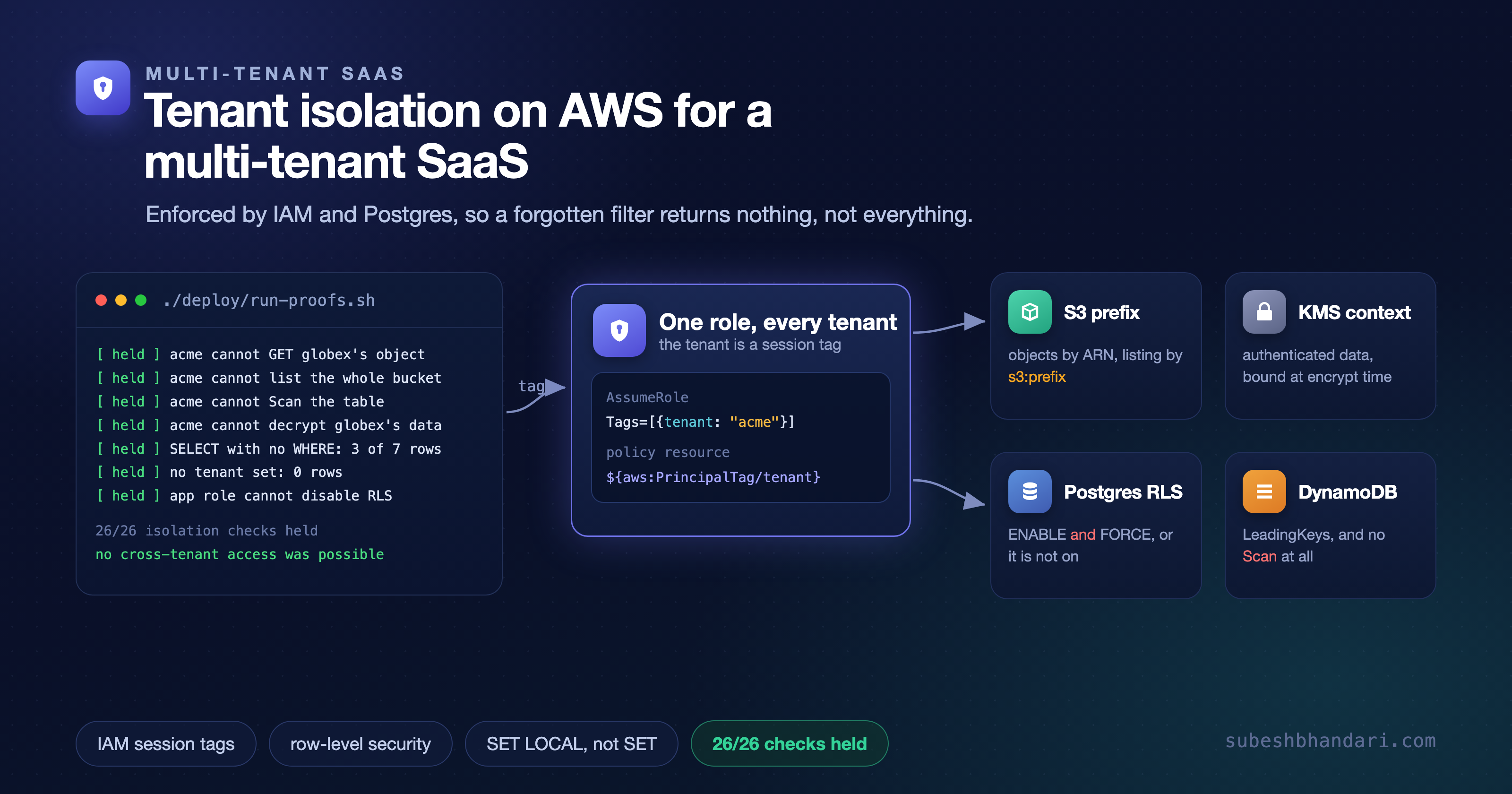Click the 'Enforced by IAM and Postgres' subtitle

pyautogui.click(x=559, y=215)
